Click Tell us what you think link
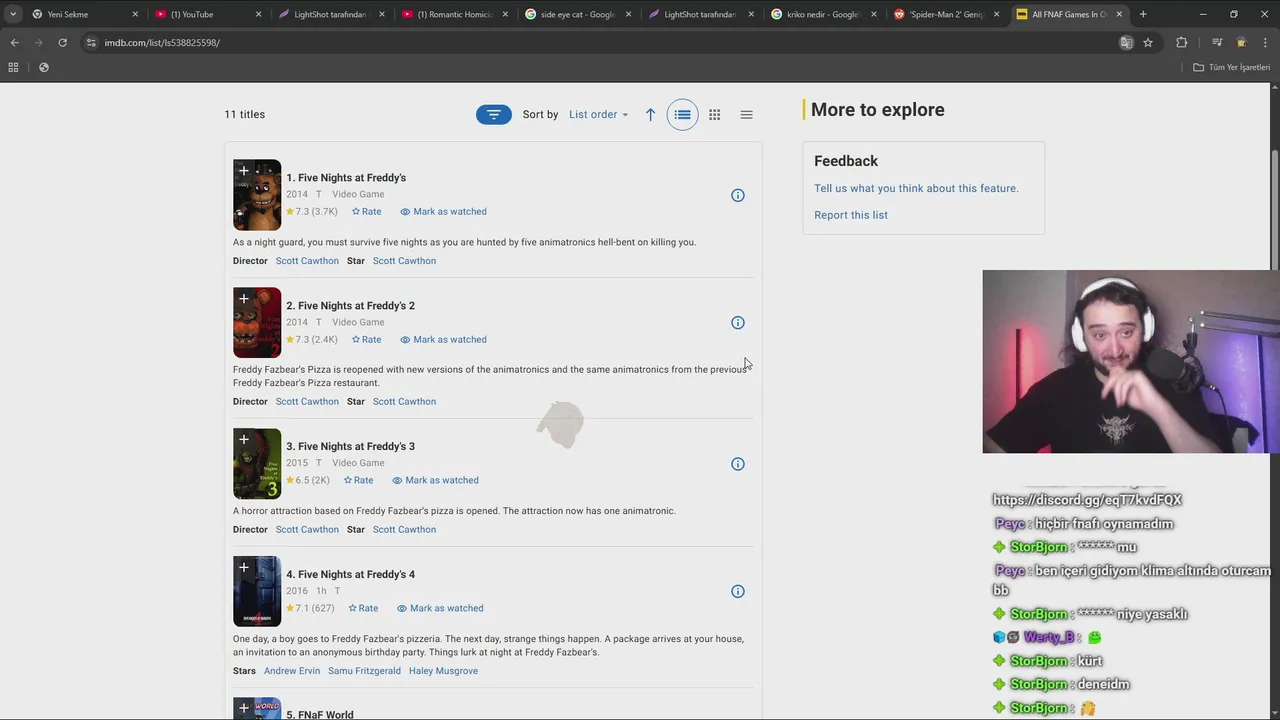Screen dimensions: 1280x720 916,188
